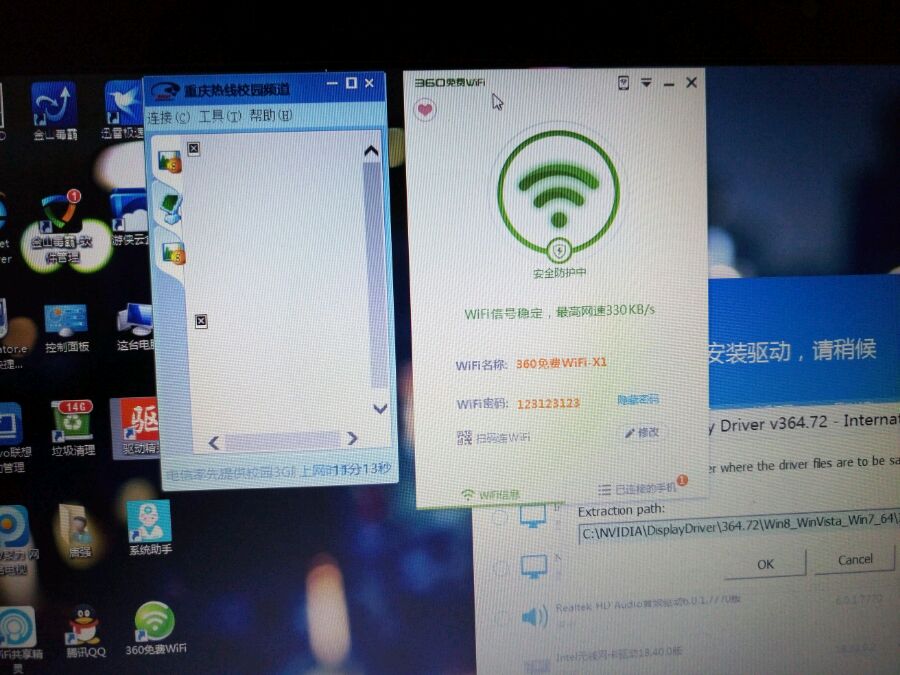The image size is (900, 675).
Task: Click the Intel无线网卡 driver row text
Action: pos(619,655)
